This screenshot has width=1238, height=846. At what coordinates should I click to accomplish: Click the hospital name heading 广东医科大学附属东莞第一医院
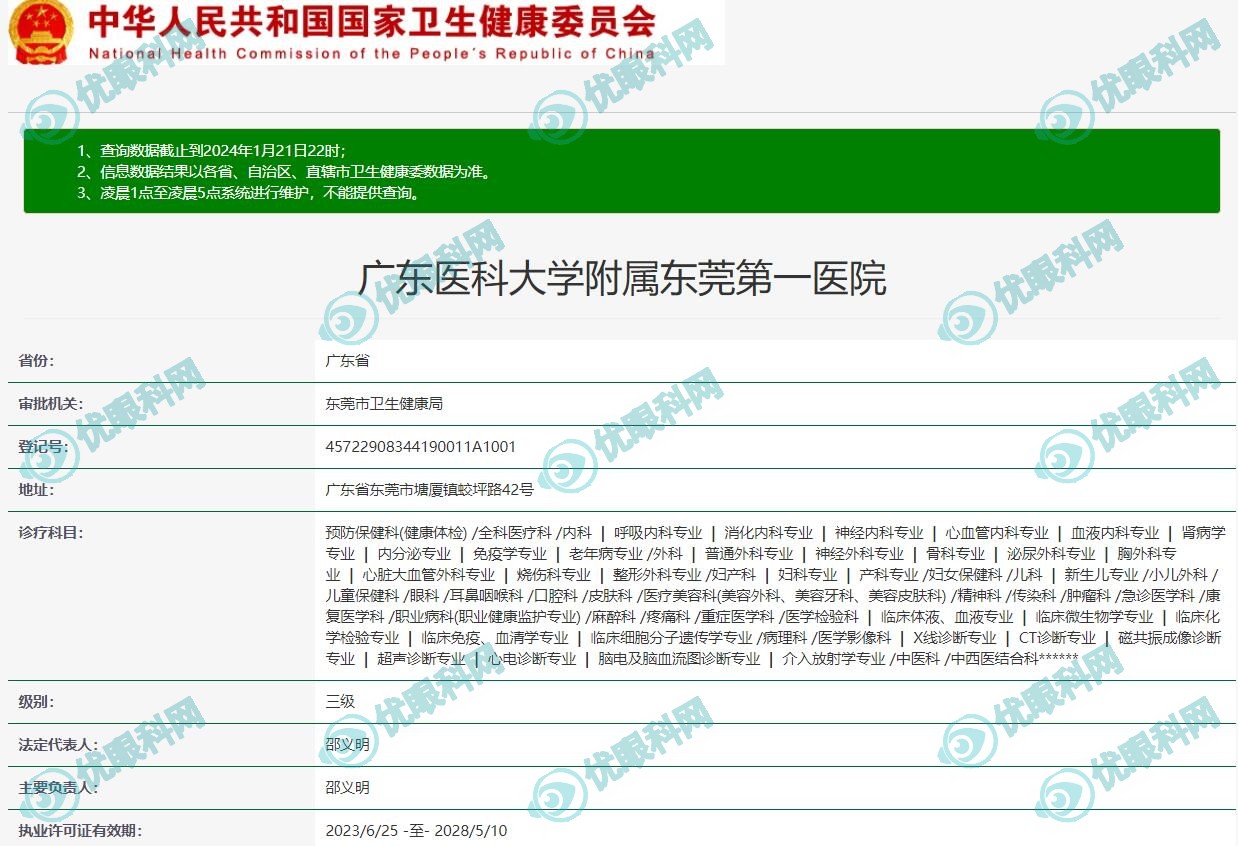point(621,280)
